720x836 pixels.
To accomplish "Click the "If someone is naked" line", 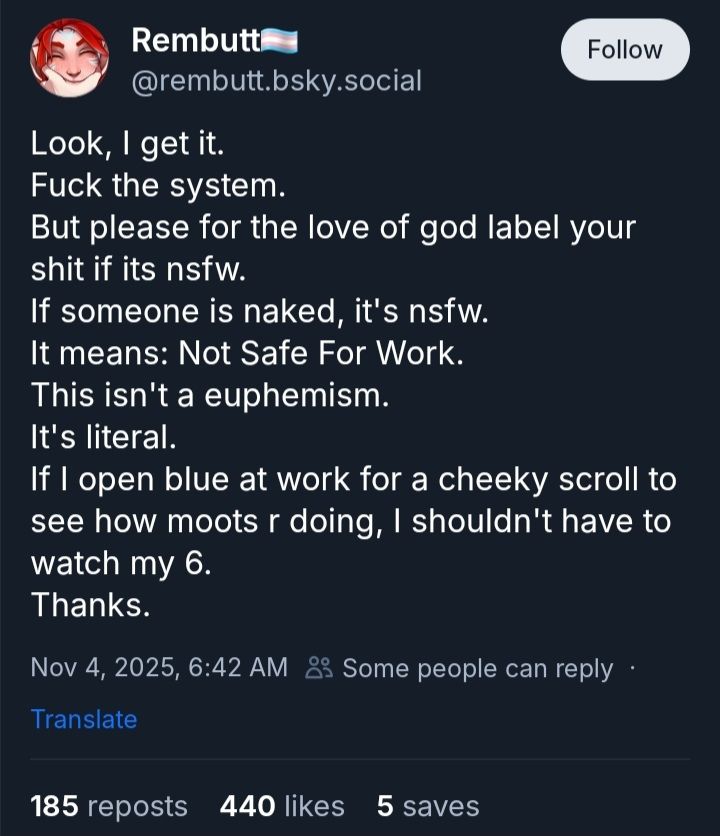I will coord(259,312).
